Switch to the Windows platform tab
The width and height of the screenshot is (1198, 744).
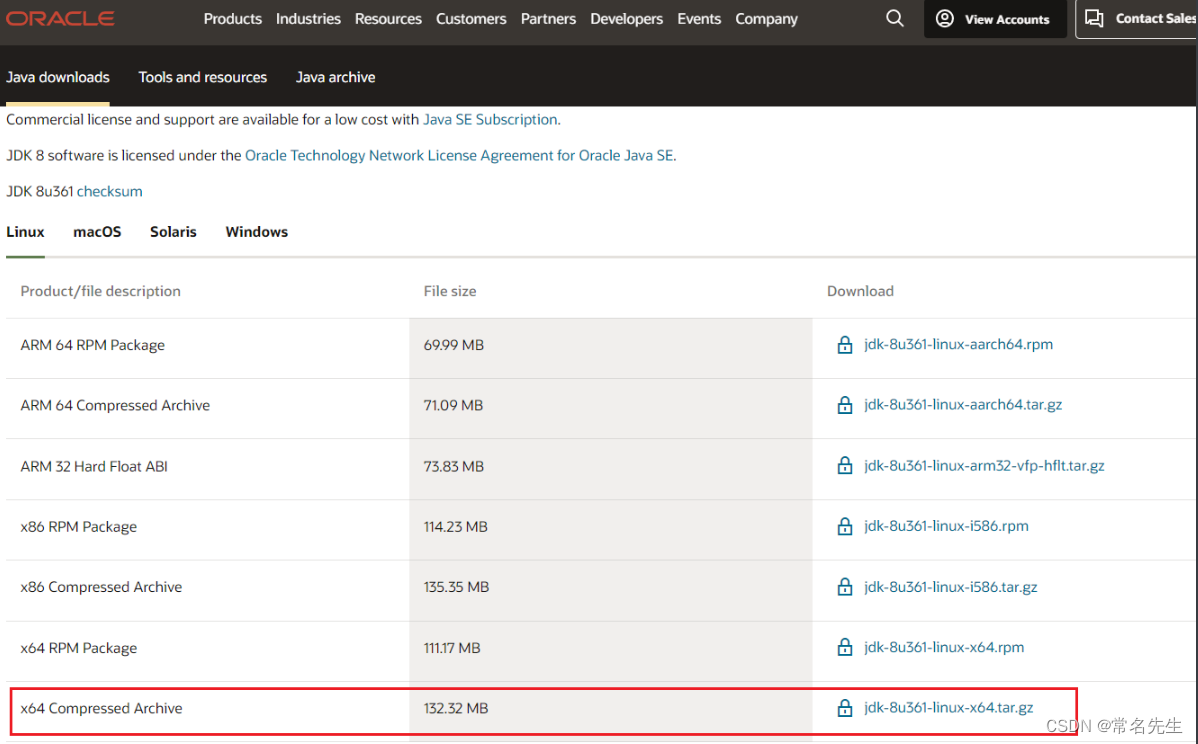(257, 231)
